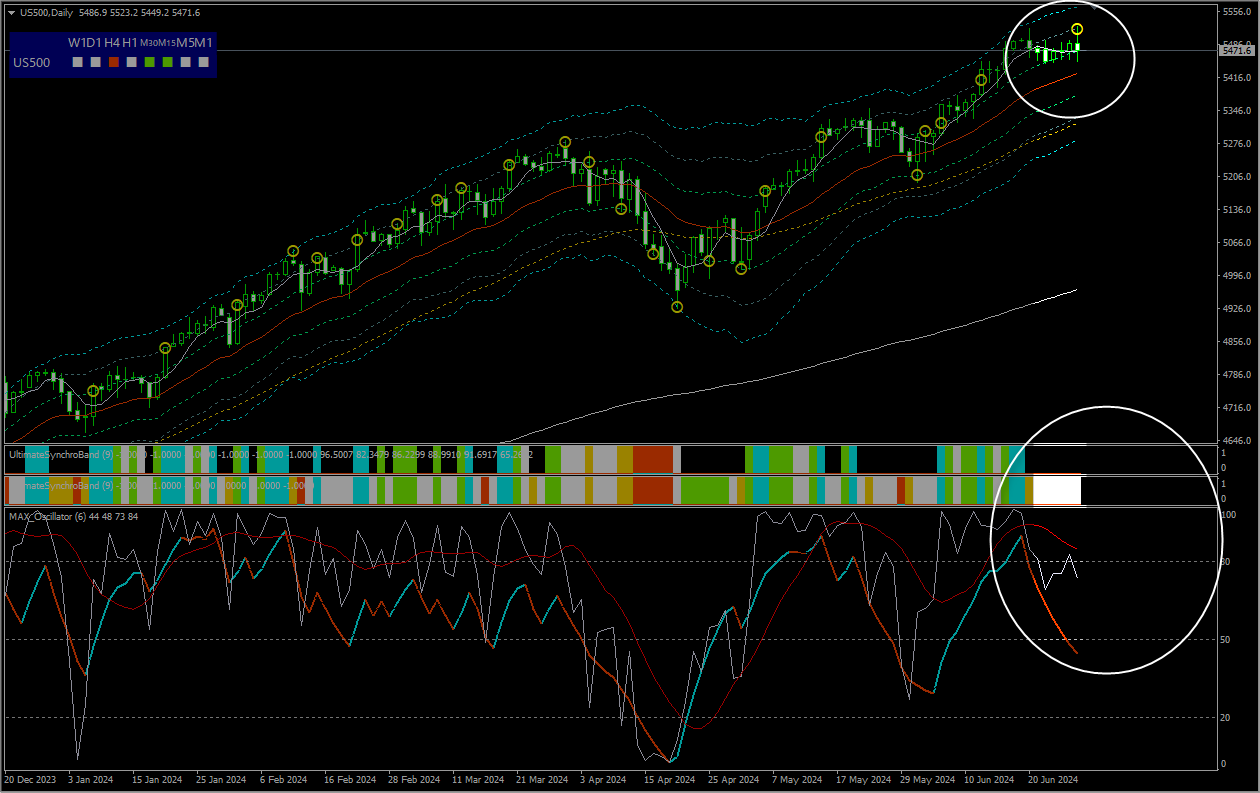Click the 3 Jan 2024 date label
The height and width of the screenshot is (793, 1260).
tap(90, 779)
